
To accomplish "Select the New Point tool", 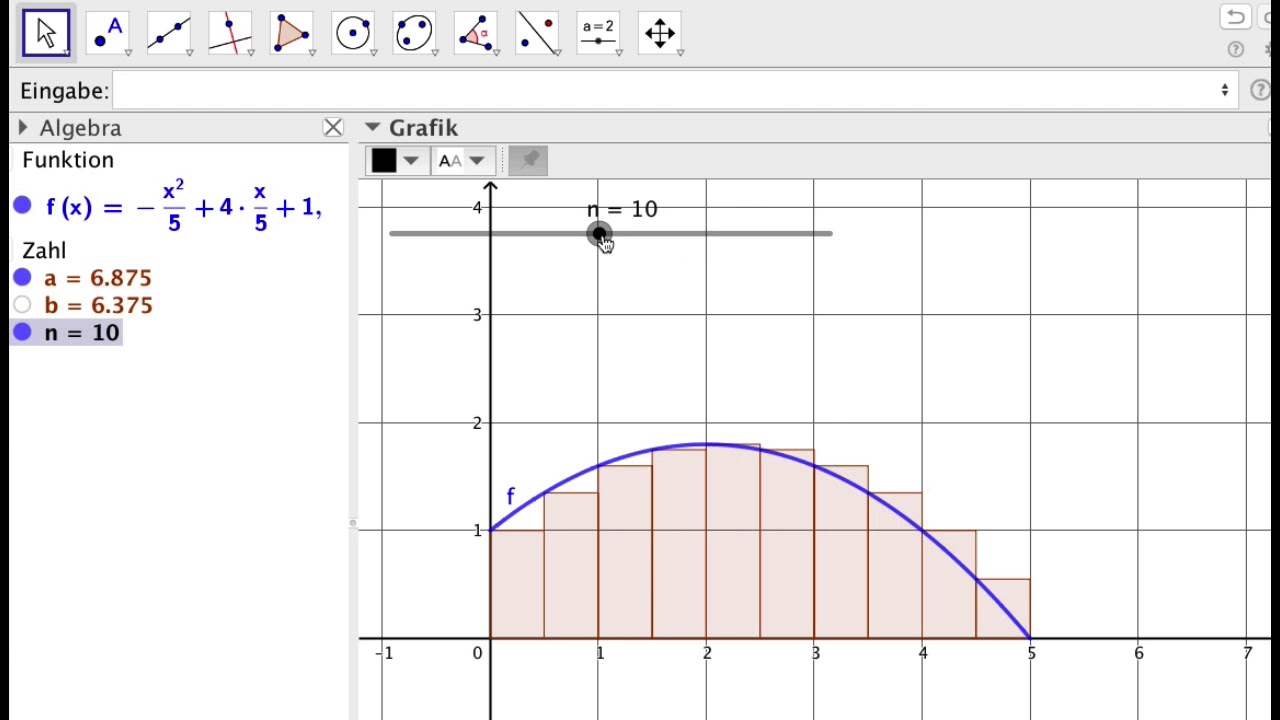I will pos(107,33).
